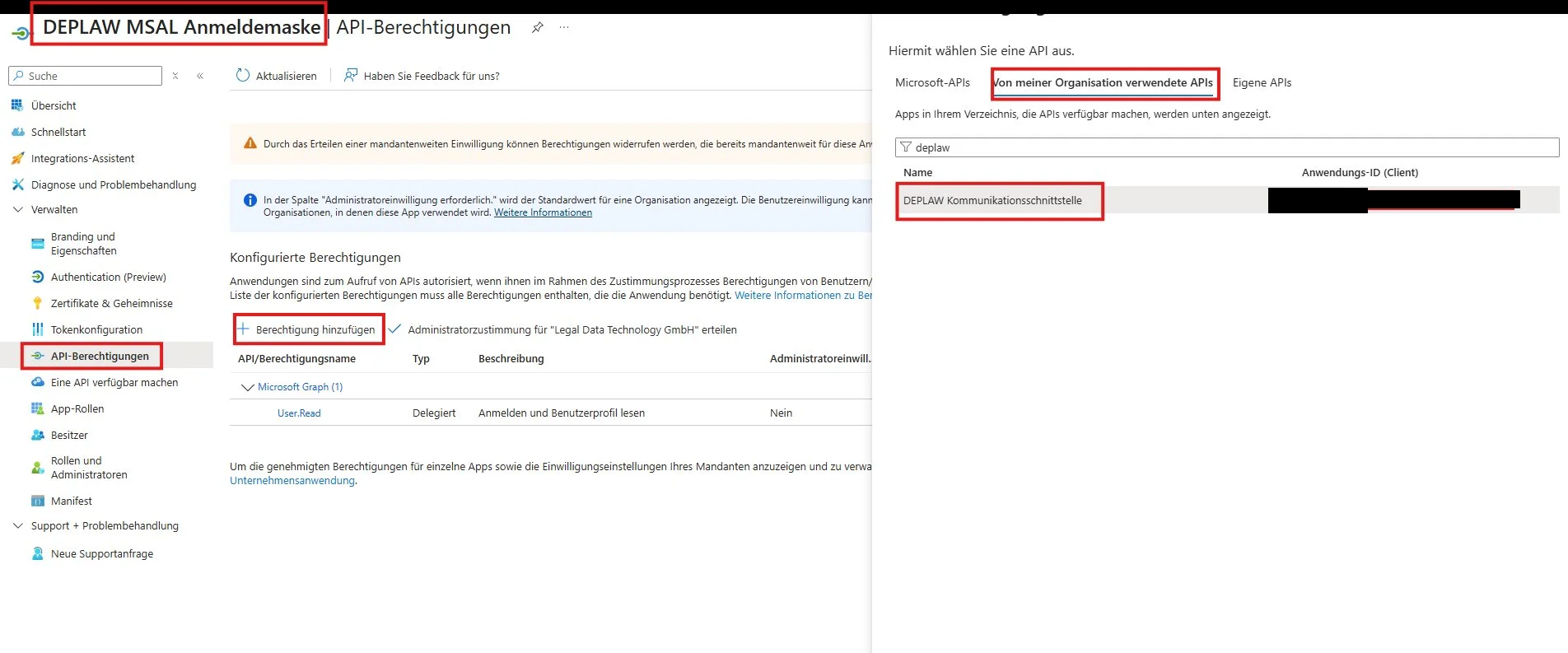
Task: Click the Name column header in API list
Action: (917, 172)
